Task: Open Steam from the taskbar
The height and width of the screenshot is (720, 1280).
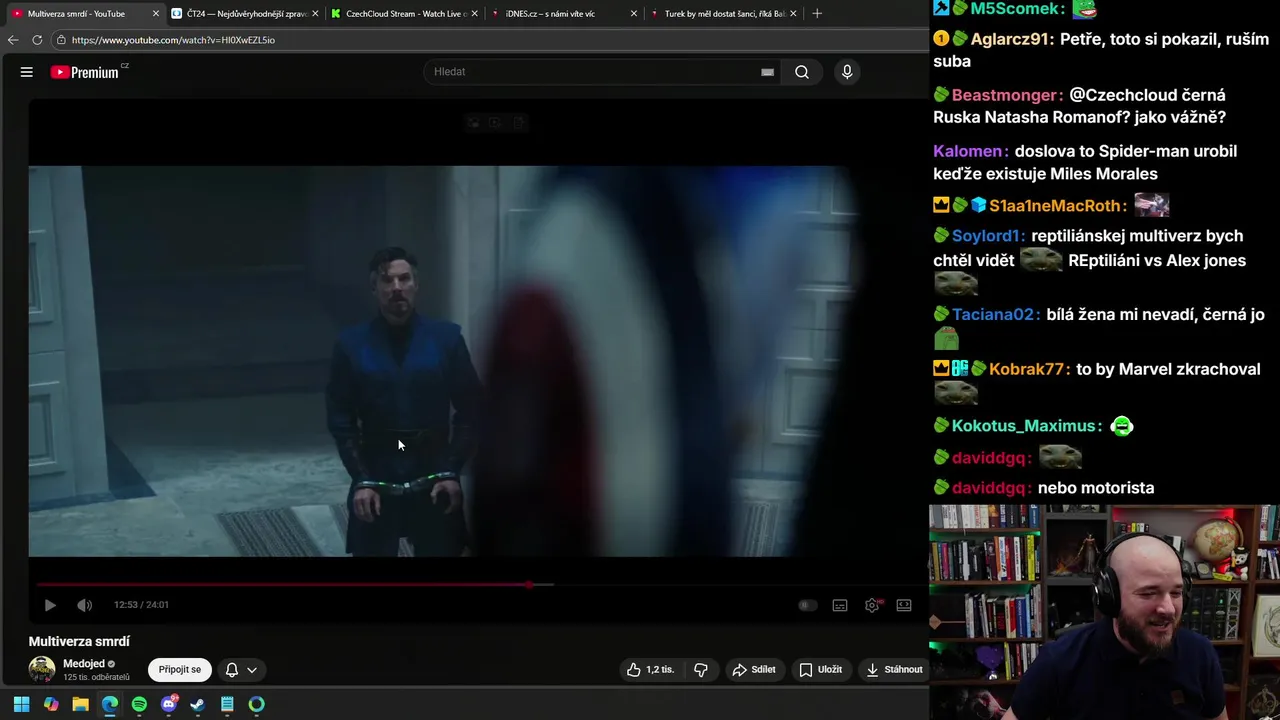Action: pos(198,704)
